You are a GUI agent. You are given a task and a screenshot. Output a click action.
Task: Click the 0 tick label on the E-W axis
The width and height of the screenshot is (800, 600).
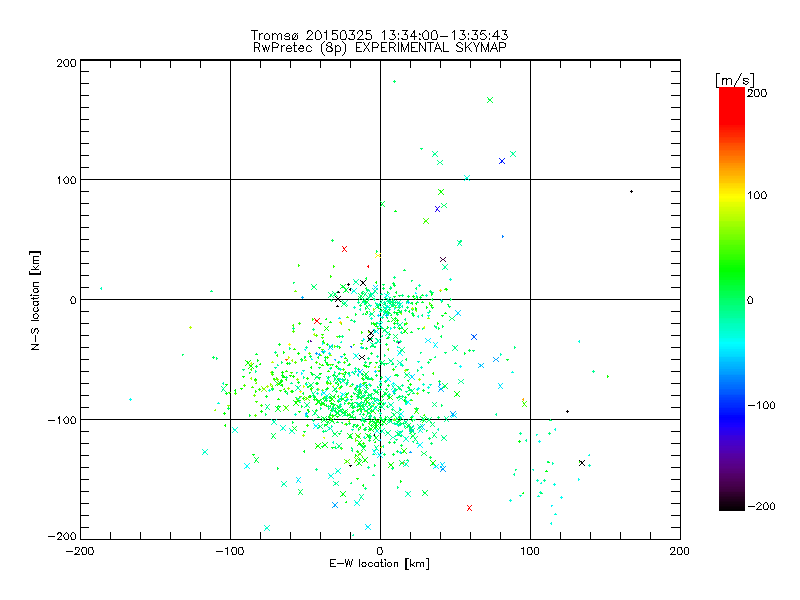click(x=380, y=551)
